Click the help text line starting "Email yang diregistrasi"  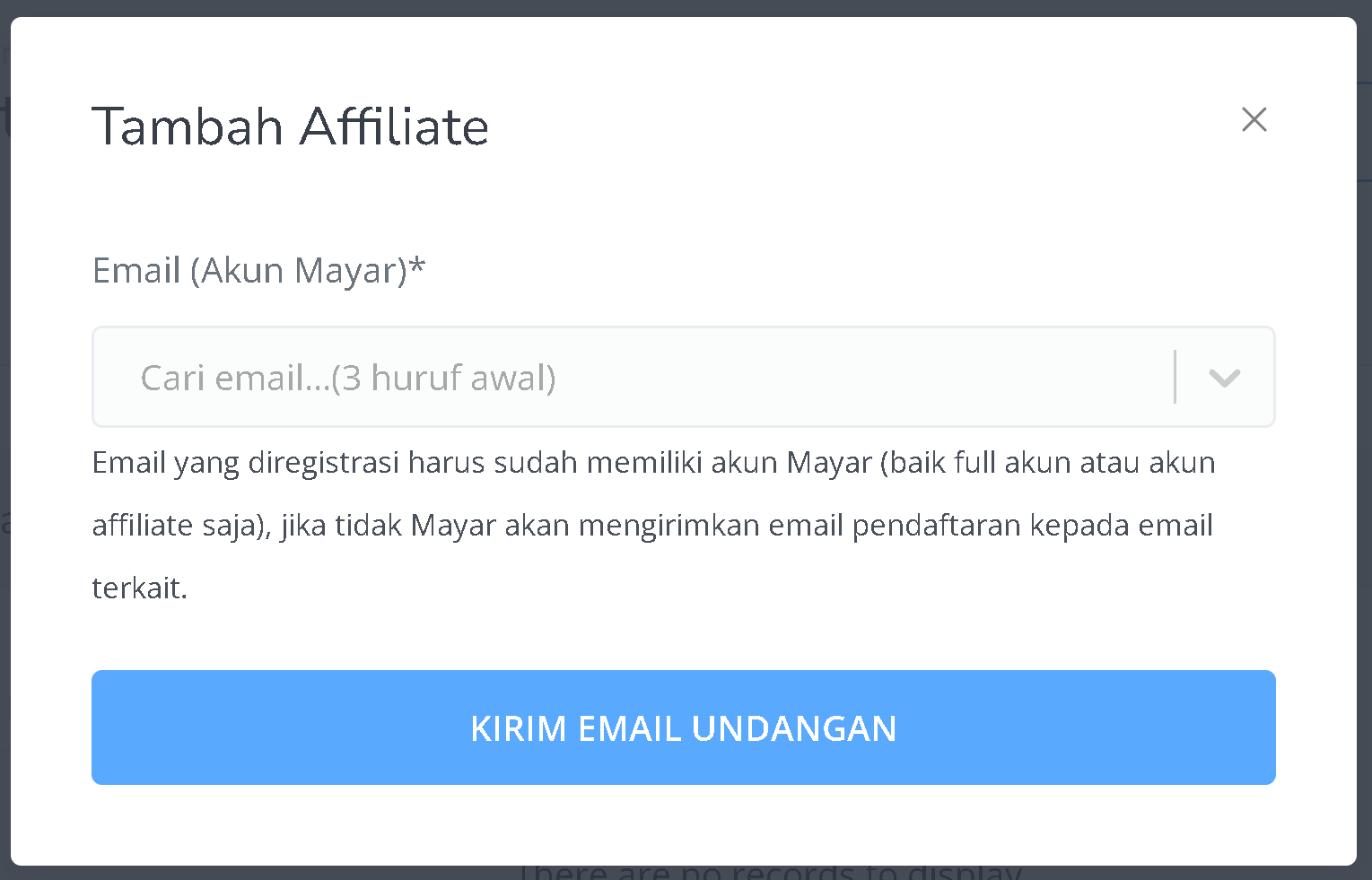click(x=653, y=463)
